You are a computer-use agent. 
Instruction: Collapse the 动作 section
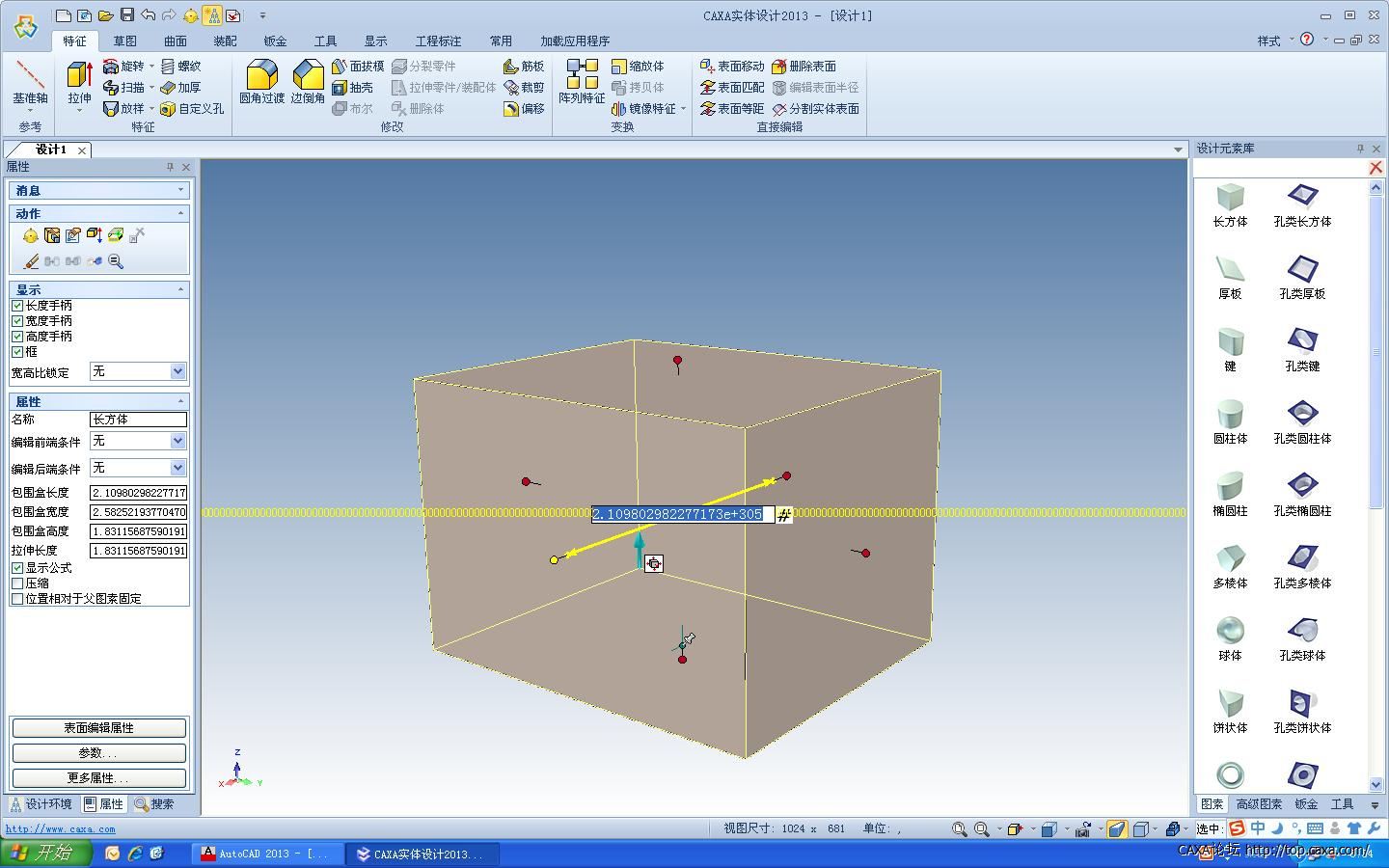tap(180, 213)
